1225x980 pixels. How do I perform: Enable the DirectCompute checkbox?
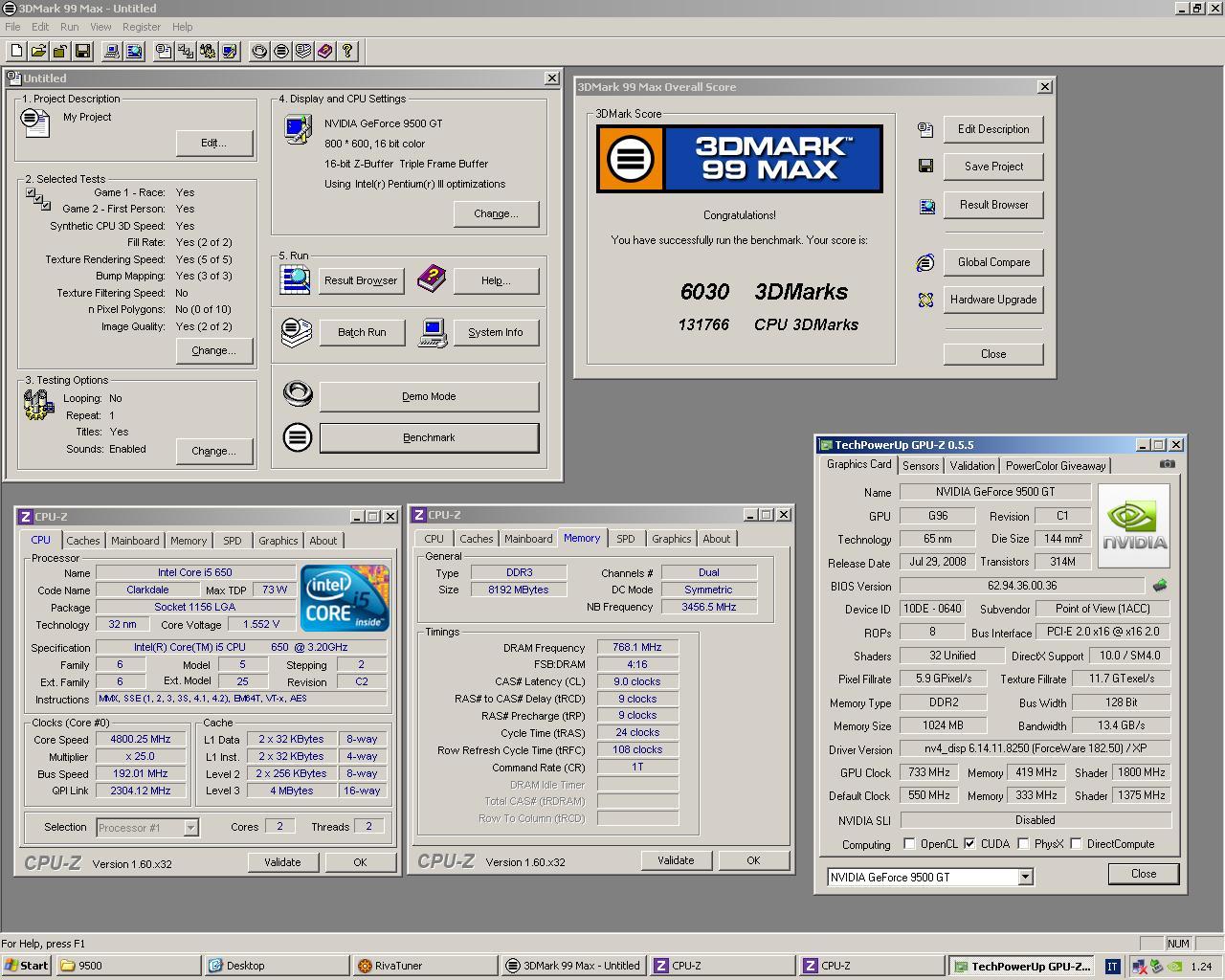(1076, 843)
